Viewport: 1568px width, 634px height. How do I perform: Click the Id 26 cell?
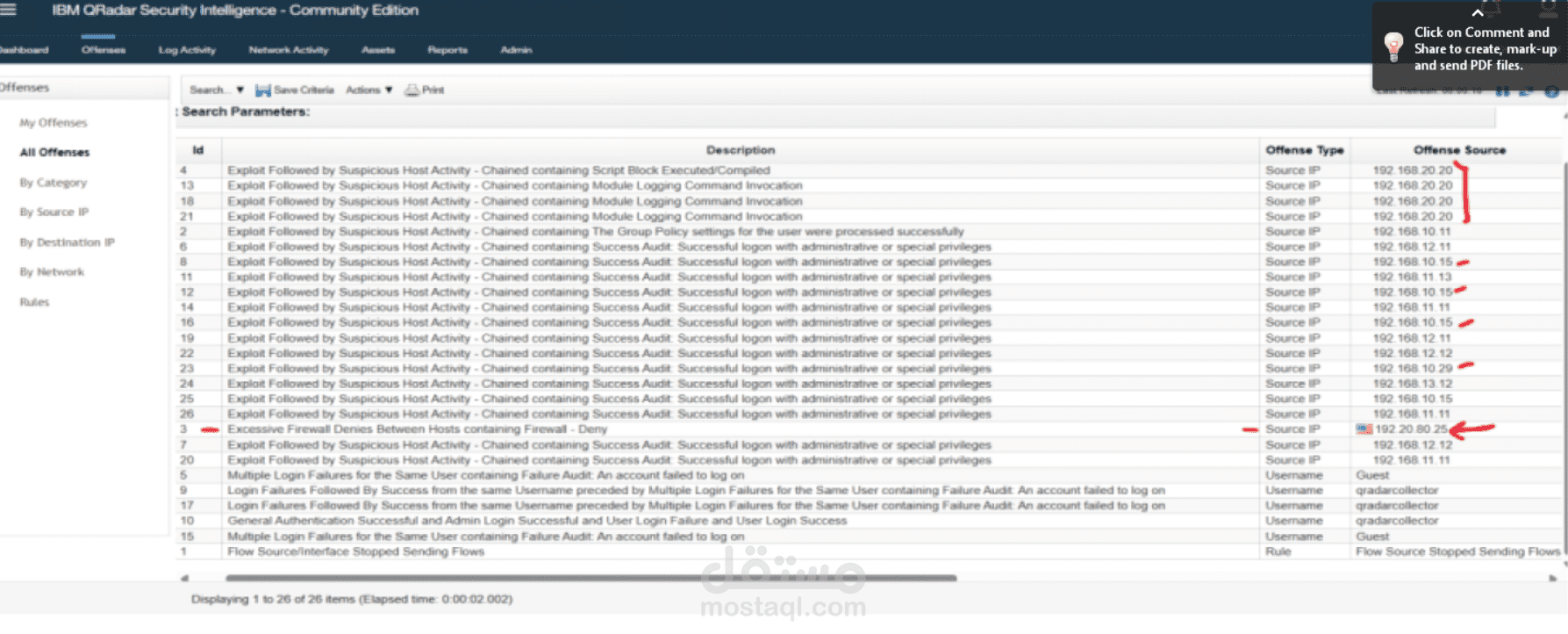pyautogui.click(x=187, y=414)
